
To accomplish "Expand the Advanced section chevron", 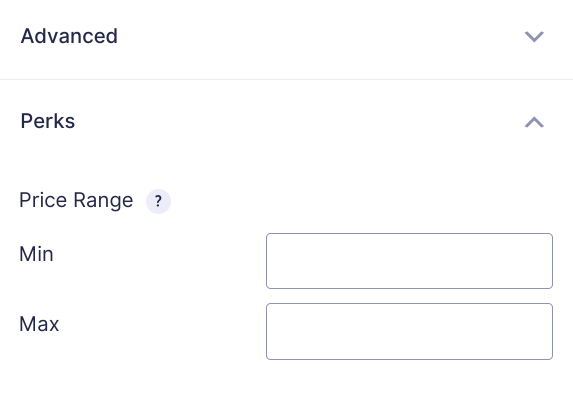I will [534, 37].
